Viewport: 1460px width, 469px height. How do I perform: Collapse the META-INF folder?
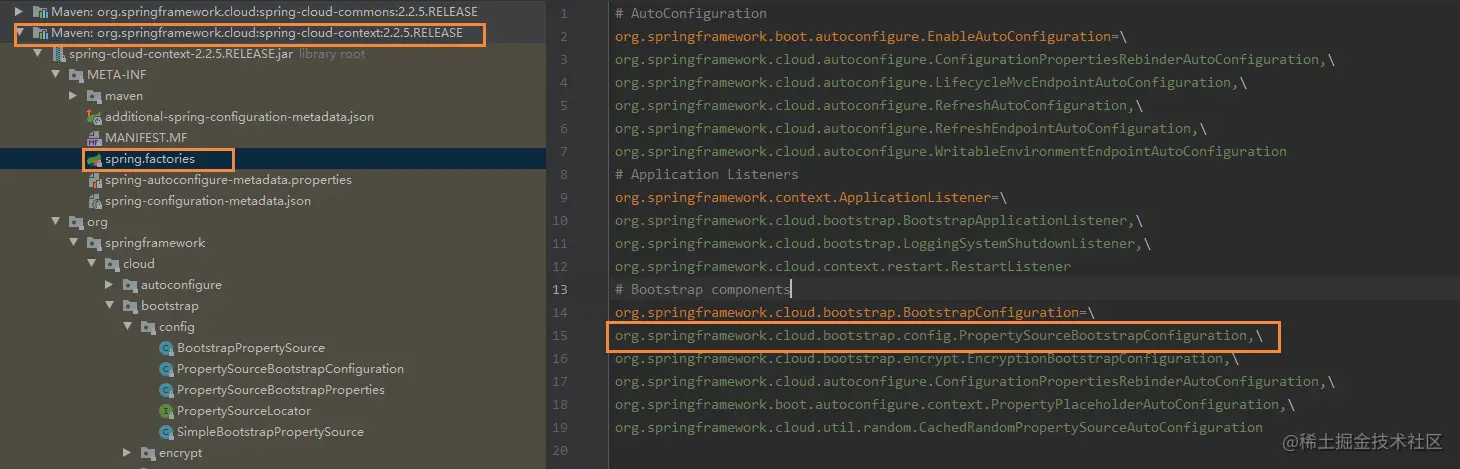(x=56, y=75)
